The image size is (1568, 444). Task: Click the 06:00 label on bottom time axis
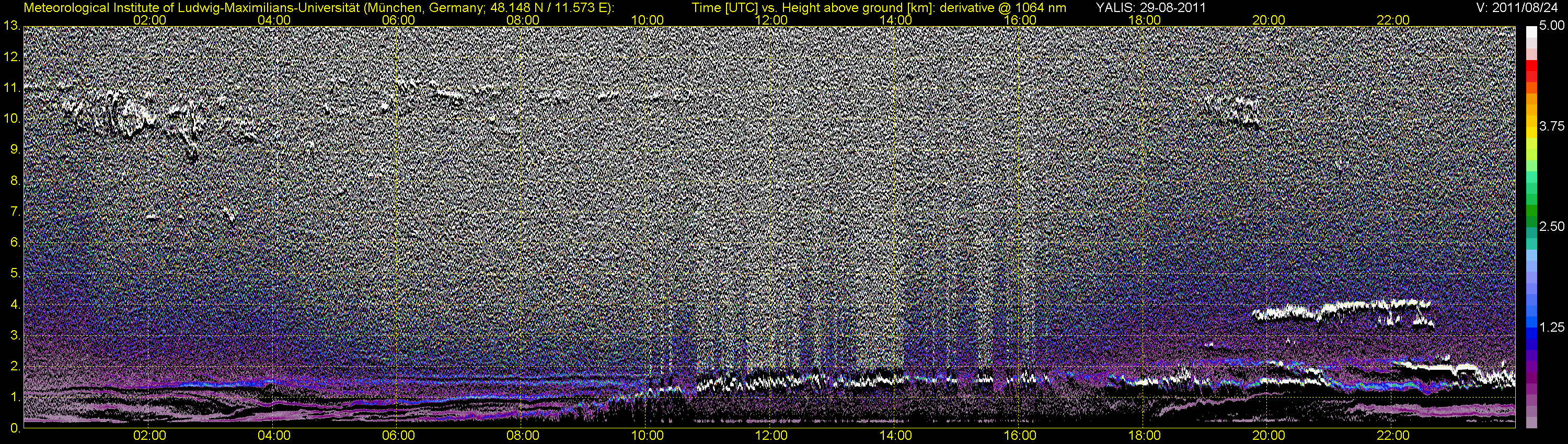click(x=398, y=436)
